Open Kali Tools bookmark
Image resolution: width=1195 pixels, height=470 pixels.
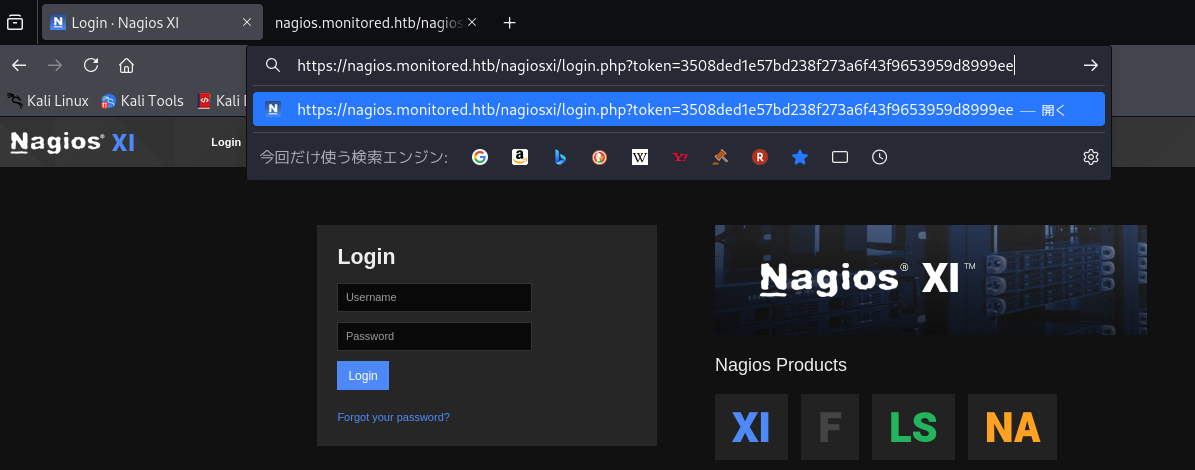click(143, 101)
